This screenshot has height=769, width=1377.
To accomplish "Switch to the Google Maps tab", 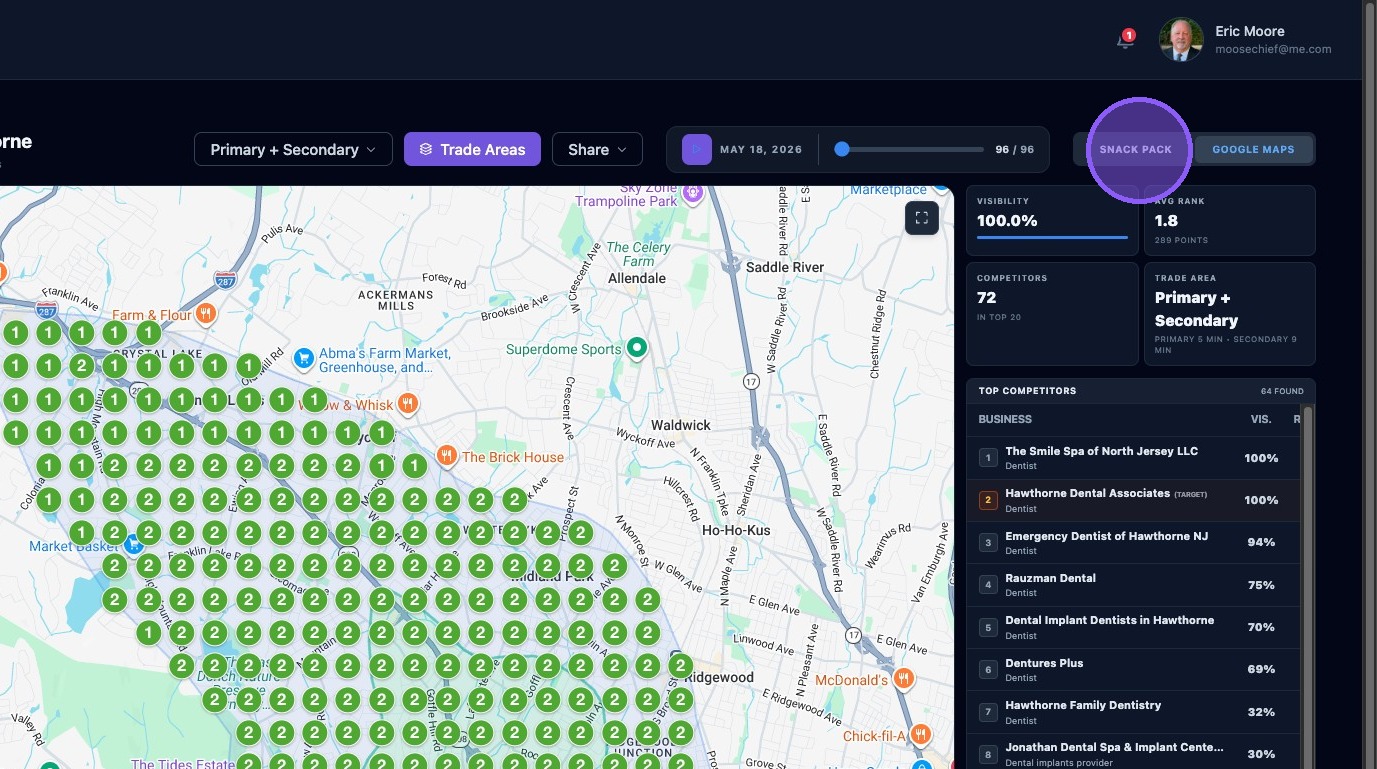I will pos(1253,149).
